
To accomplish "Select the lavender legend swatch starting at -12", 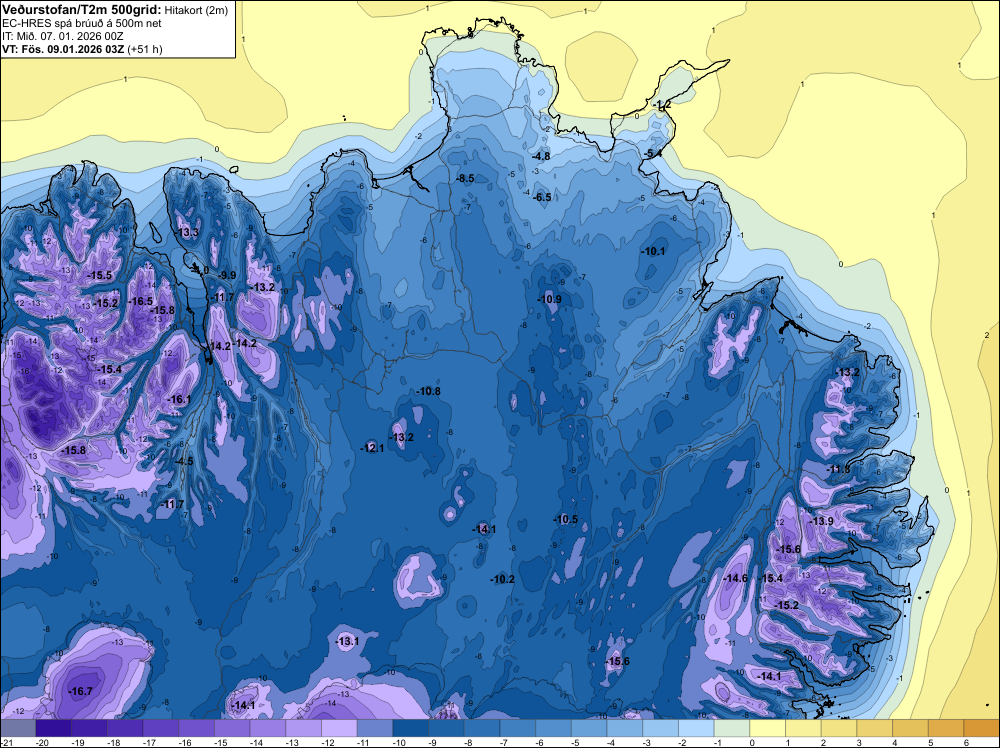I will [x=339, y=728].
